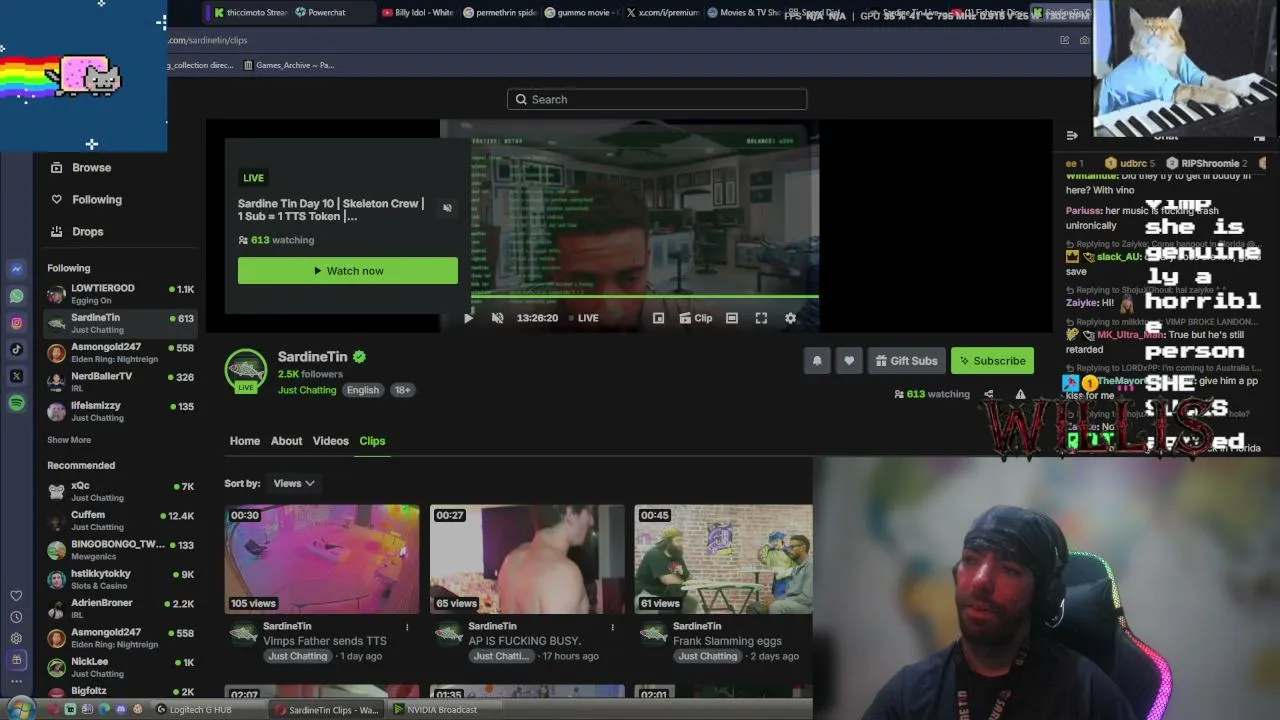Open the video player settings gear
The height and width of the screenshot is (720, 1280).
click(x=790, y=318)
